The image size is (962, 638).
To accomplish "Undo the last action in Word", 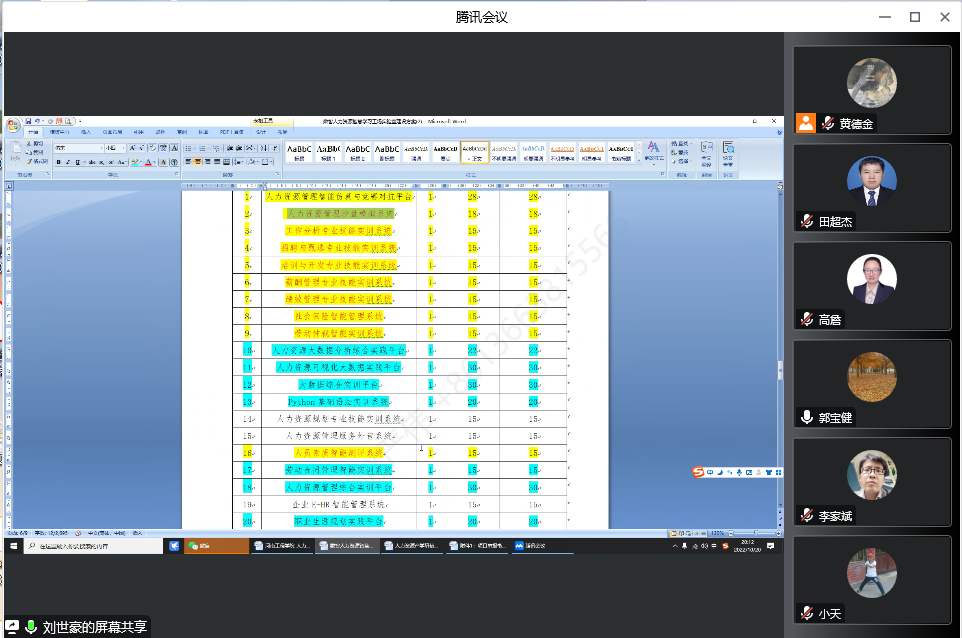I will (37, 121).
